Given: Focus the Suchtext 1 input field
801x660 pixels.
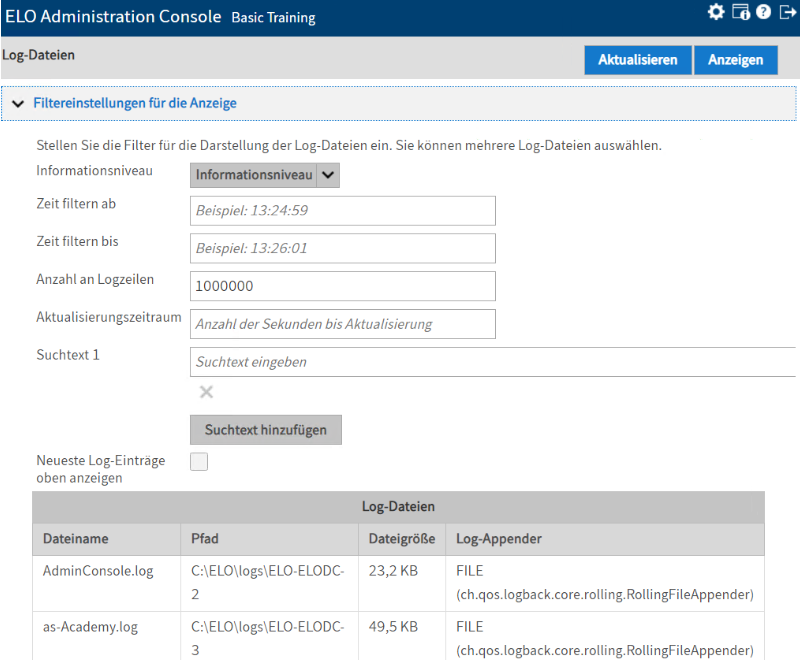Looking at the screenshot, I should [x=492, y=362].
